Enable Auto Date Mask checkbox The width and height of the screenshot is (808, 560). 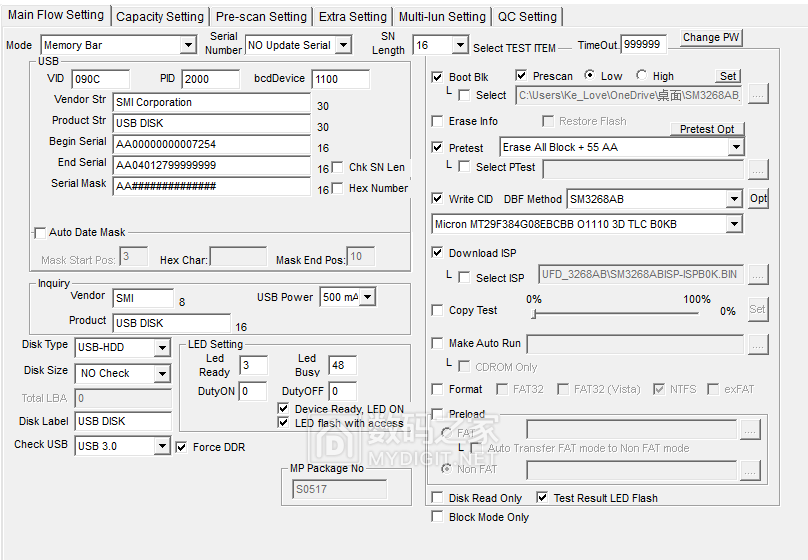coord(40,233)
